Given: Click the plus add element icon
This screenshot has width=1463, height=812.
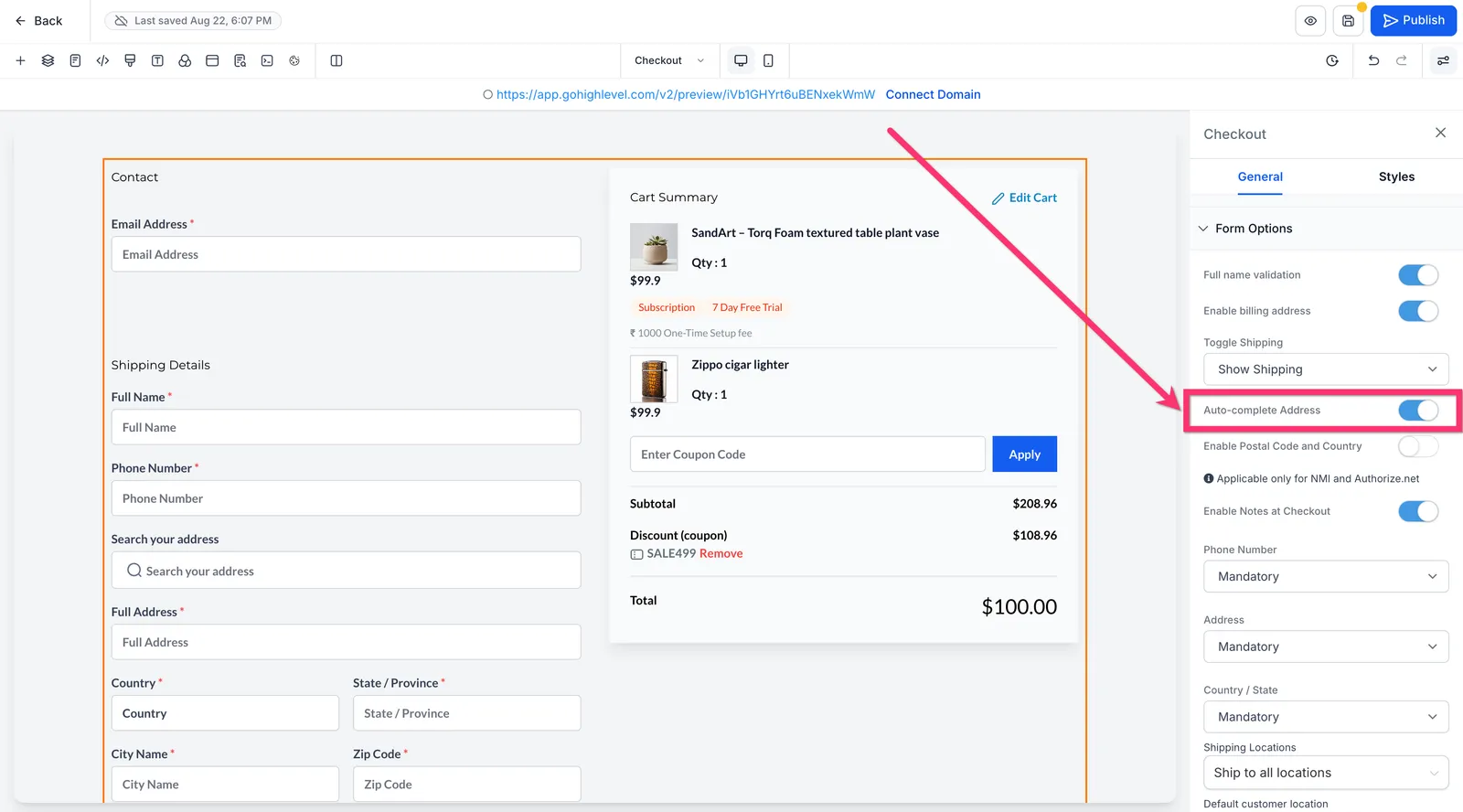Looking at the screenshot, I should tap(20, 60).
